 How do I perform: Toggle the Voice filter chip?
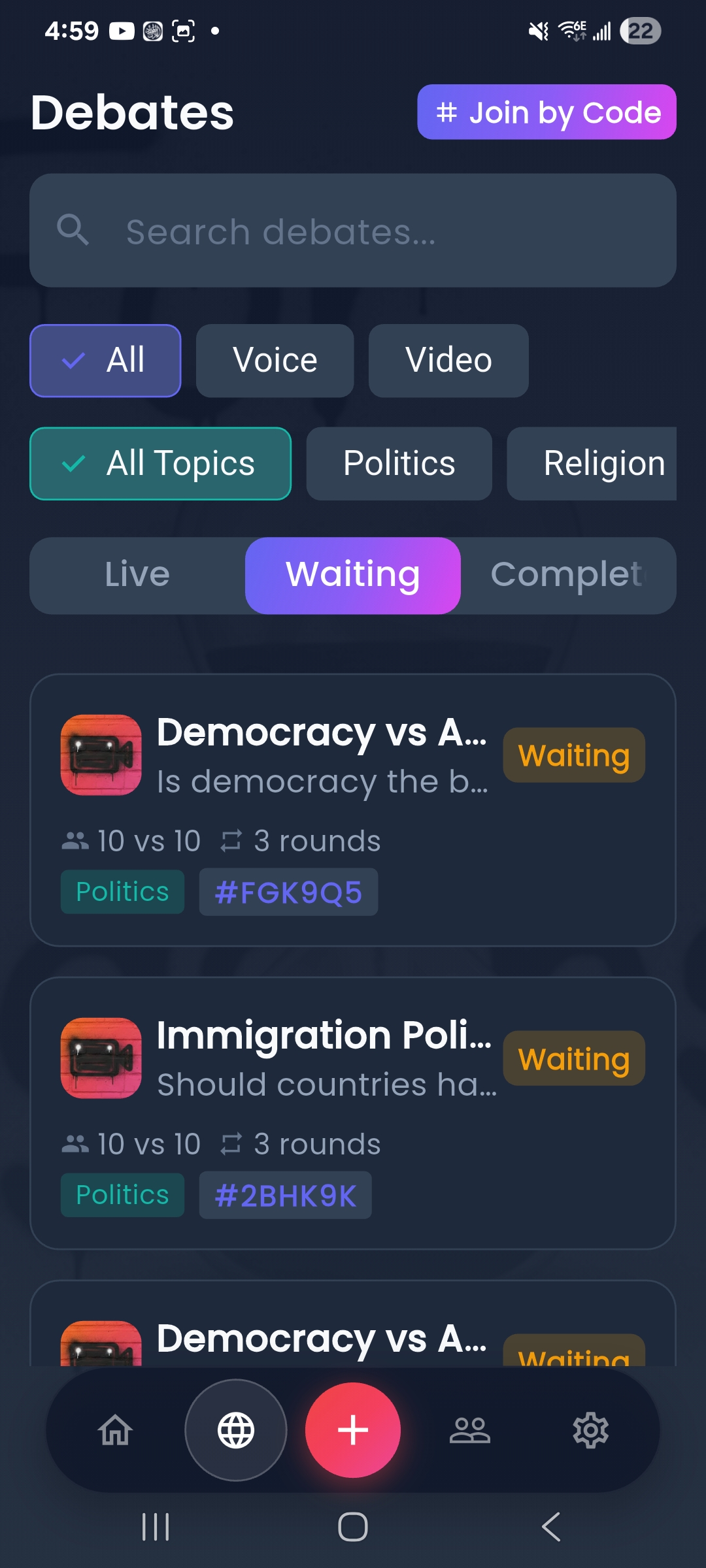(x=275, y=361)
